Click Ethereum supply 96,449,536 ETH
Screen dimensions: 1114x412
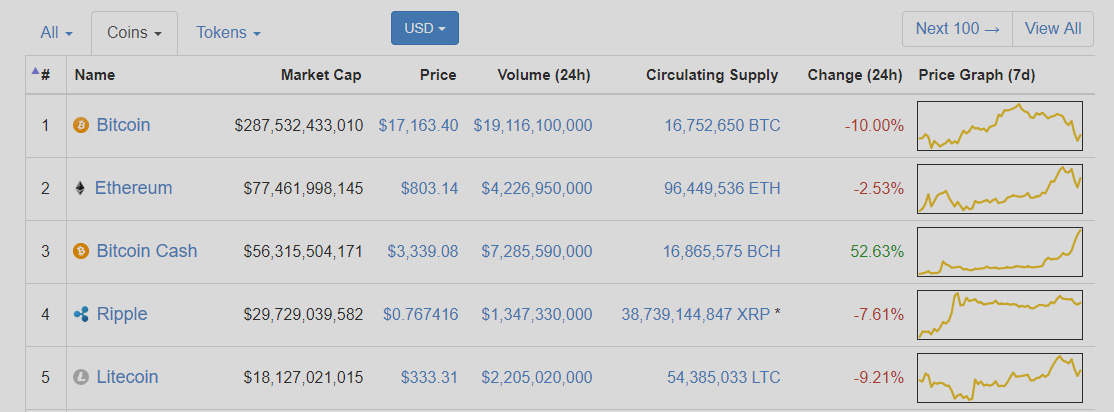[723, 188]
